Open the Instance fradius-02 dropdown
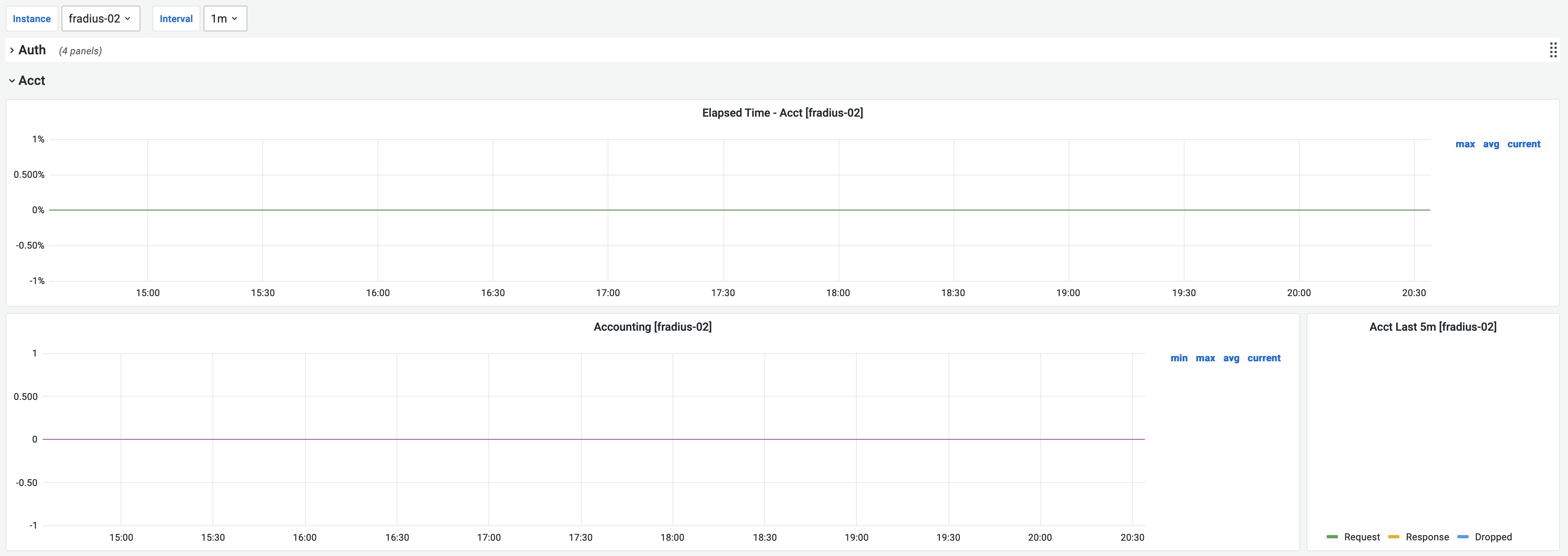Image resolution: width=1568 pixels, height=556 pixels. click(x=101, y=19)
